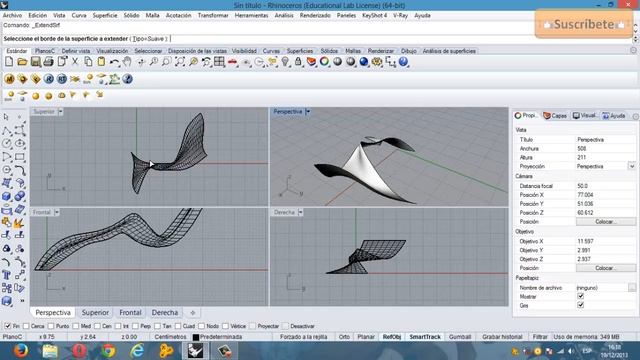Enable the Cen osnap checkbox
Screen dimensions: 640x360
click(97, 326)
